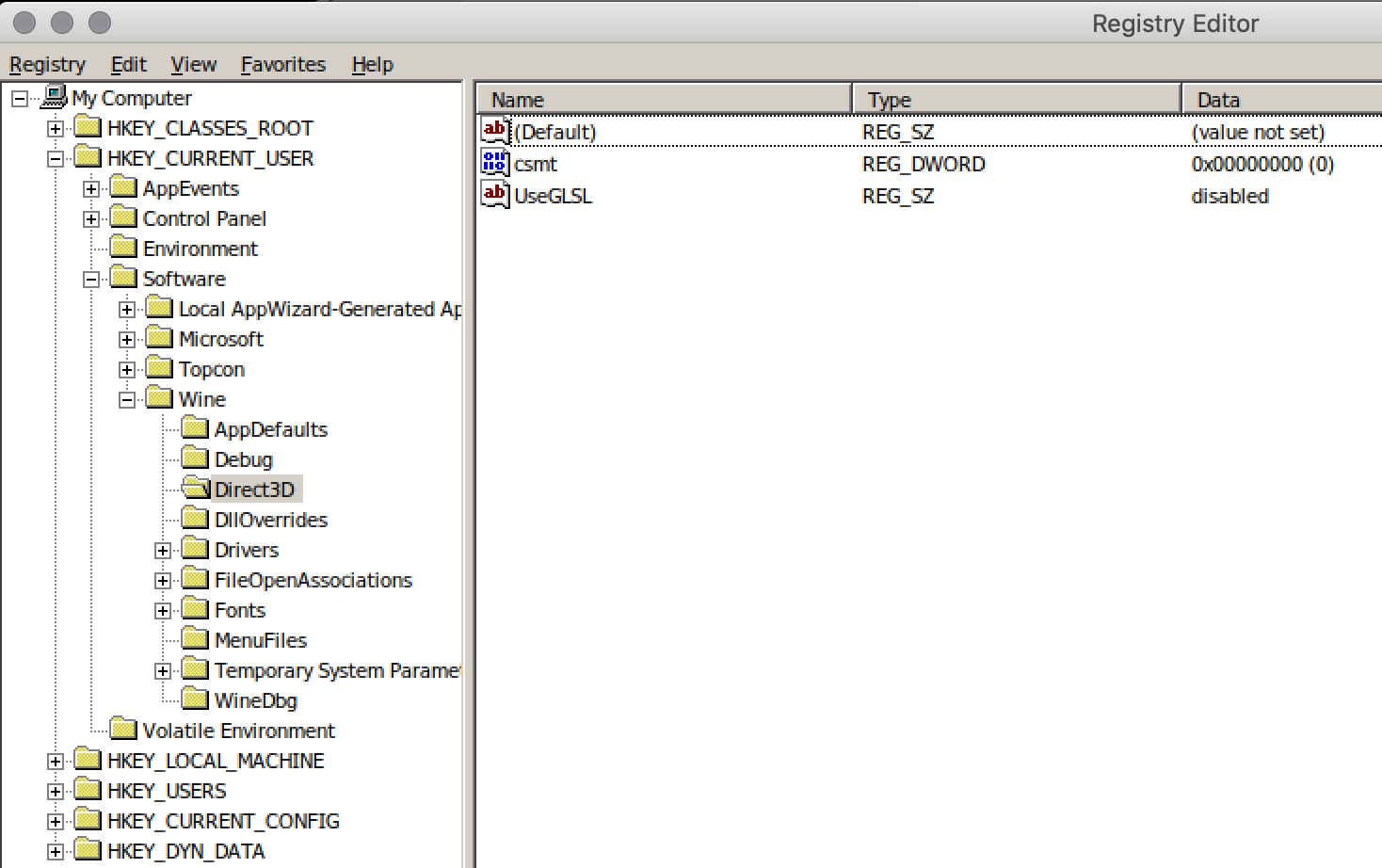The height and width of the screenshot is (868, 1382).
Task: Expand the HKEY_LOCAL_MACHINE key
Action: coord(56,761)
